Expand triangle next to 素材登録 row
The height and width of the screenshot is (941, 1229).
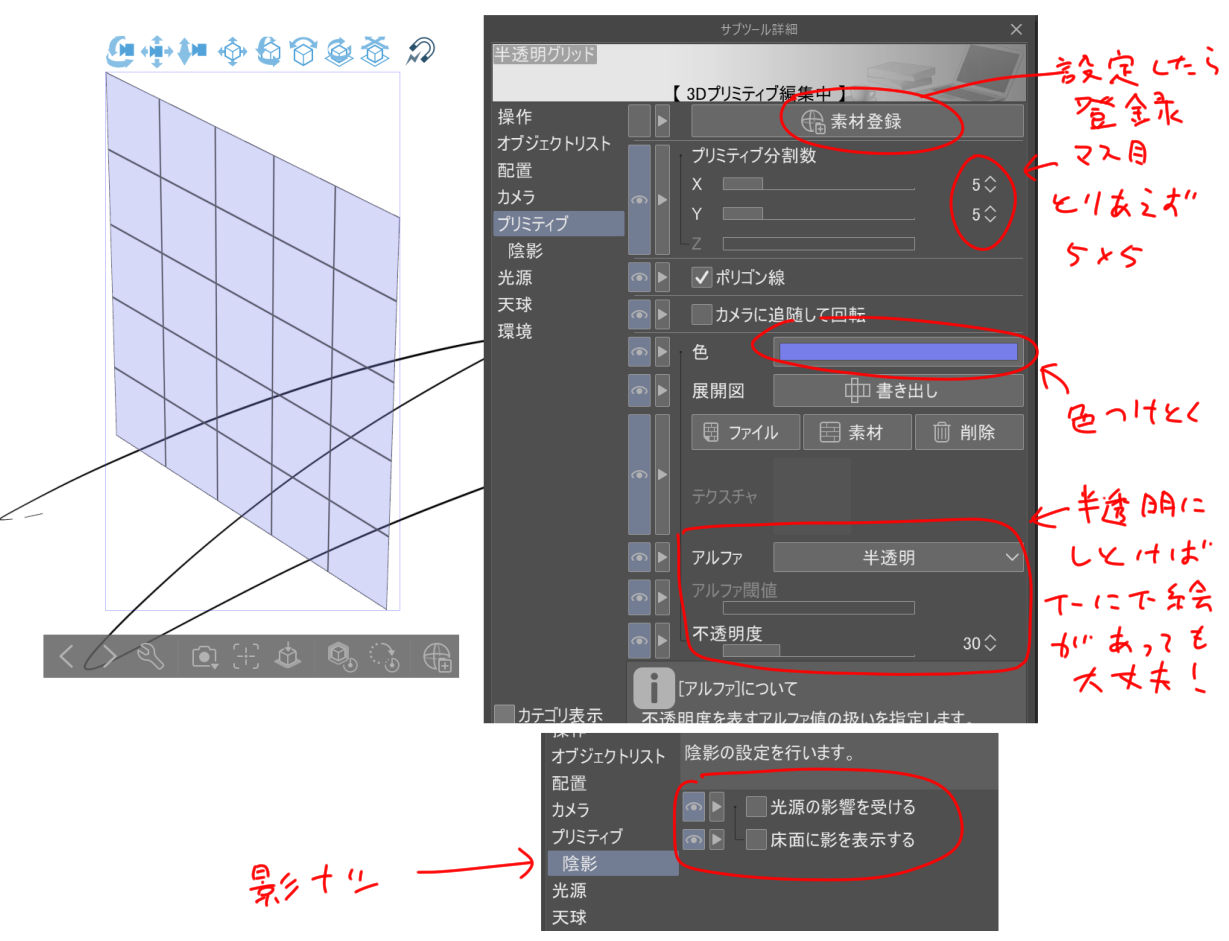point(662,121)
